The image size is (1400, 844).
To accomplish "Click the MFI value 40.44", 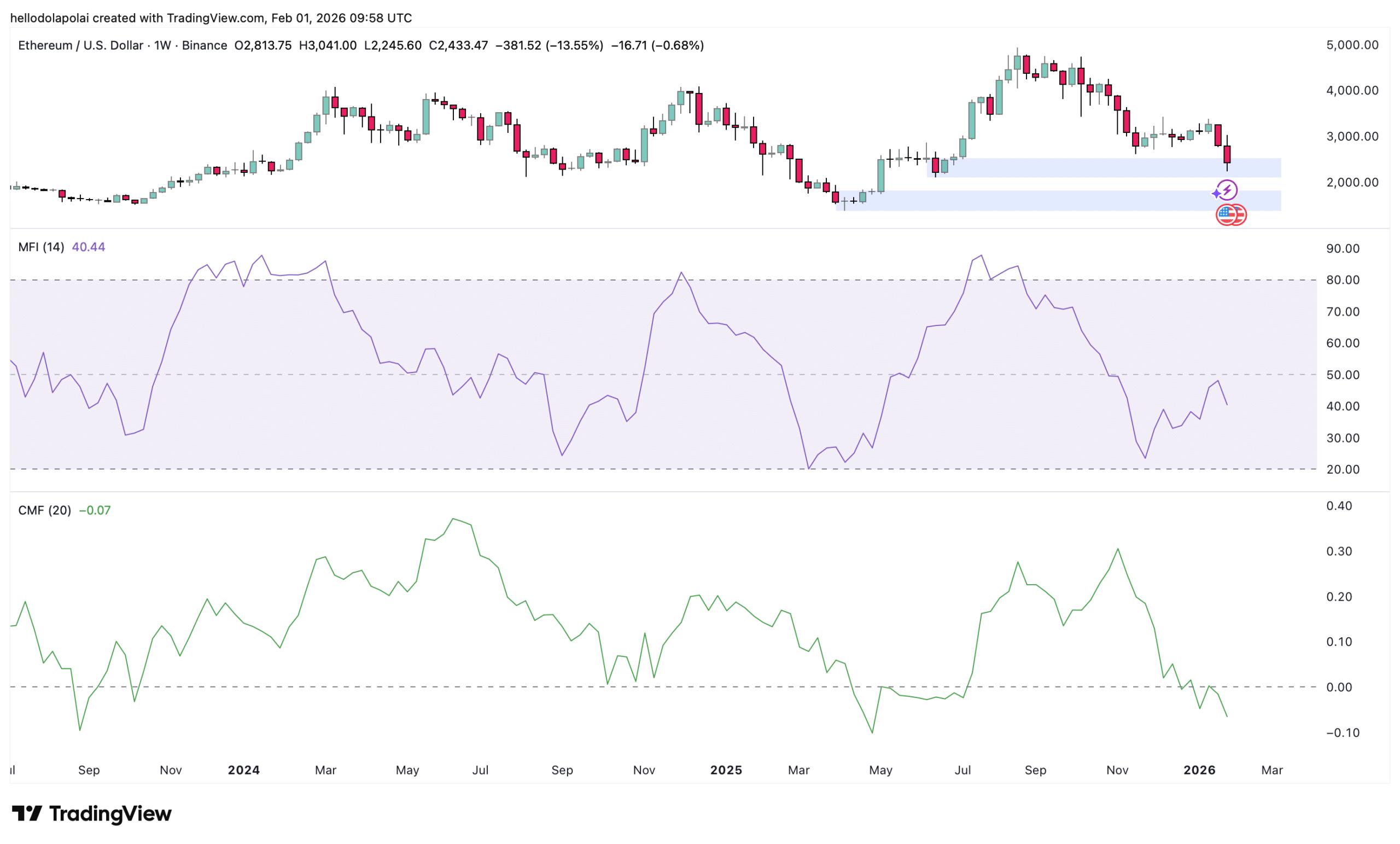I will click(x=89, y=247).
